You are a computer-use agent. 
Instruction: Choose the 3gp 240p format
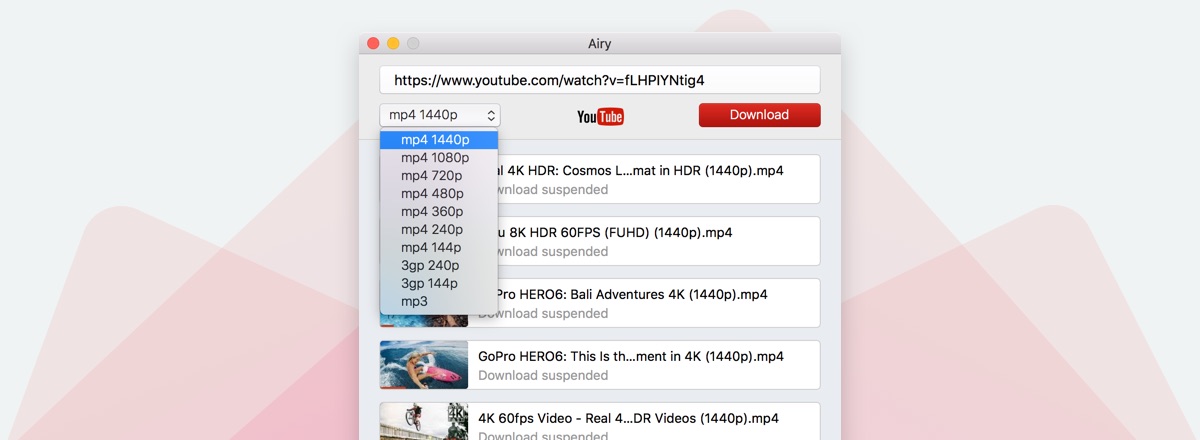[439, 266]
